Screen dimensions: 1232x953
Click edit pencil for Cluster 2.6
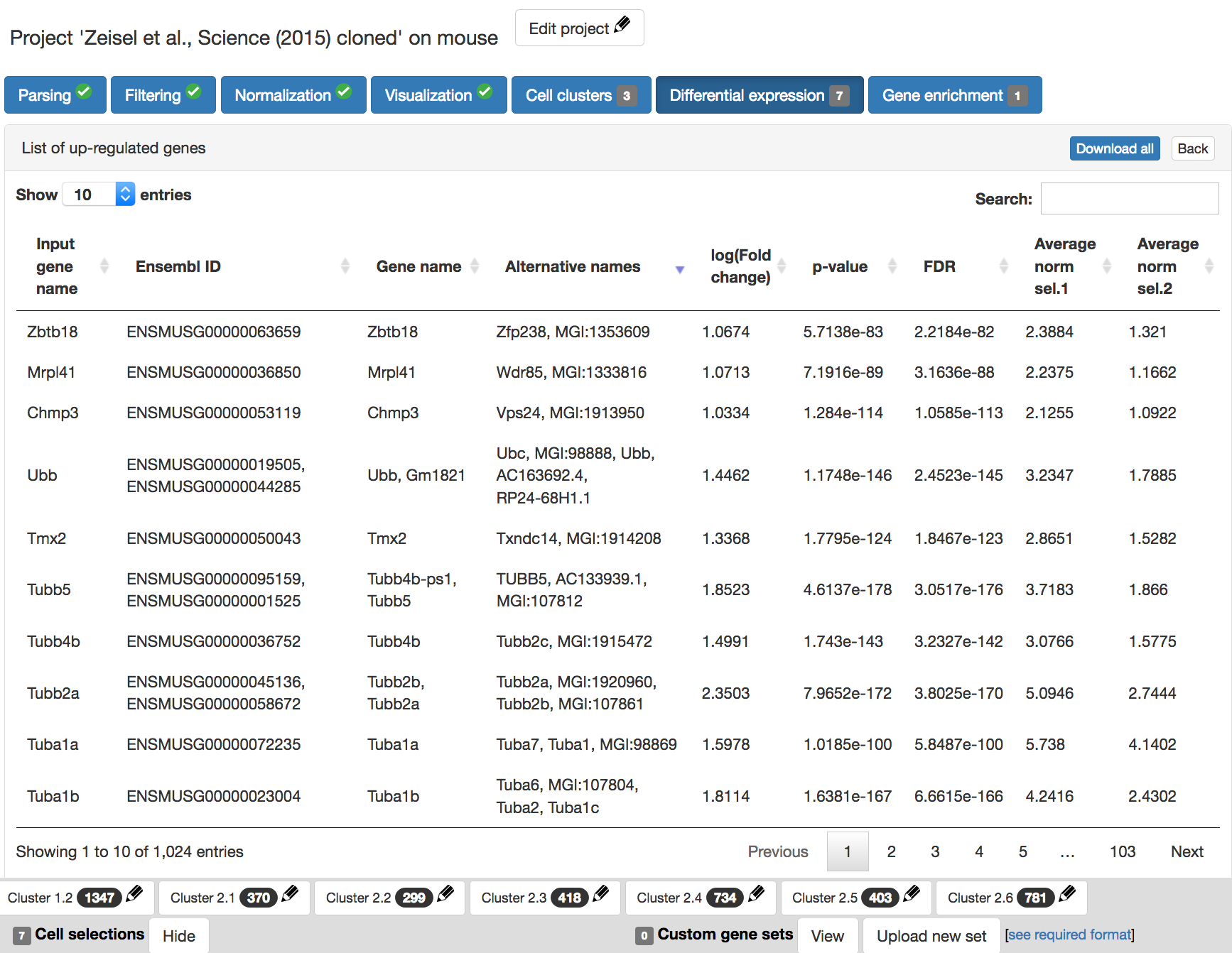click(1067, 895)
